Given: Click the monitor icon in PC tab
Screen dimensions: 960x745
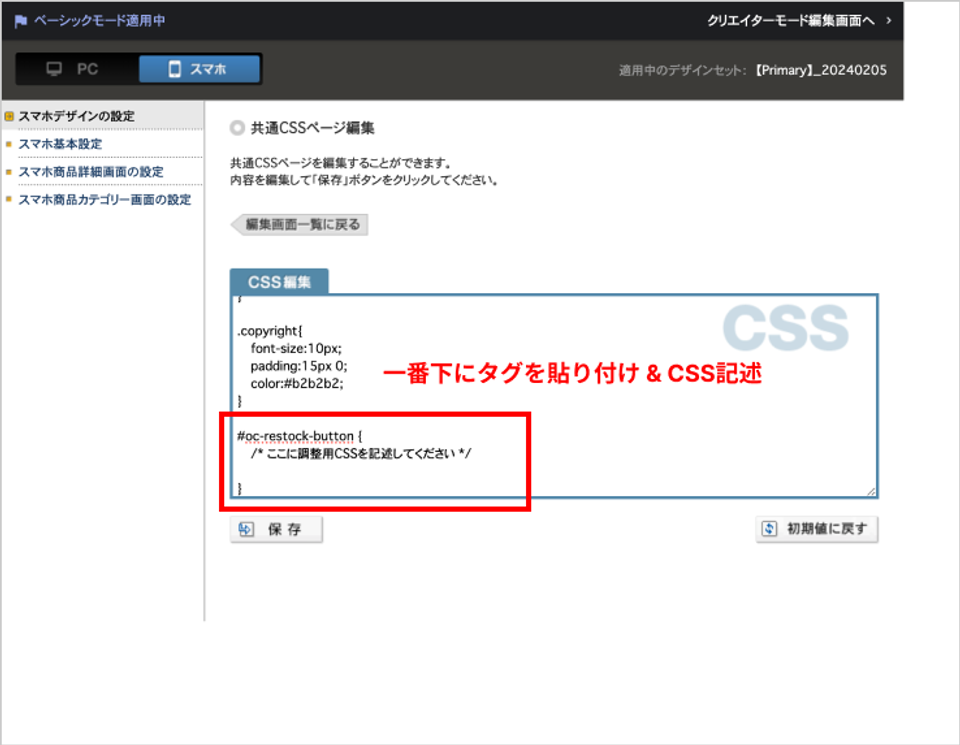Looking at the screenshot, I should (x=54, y=69).
